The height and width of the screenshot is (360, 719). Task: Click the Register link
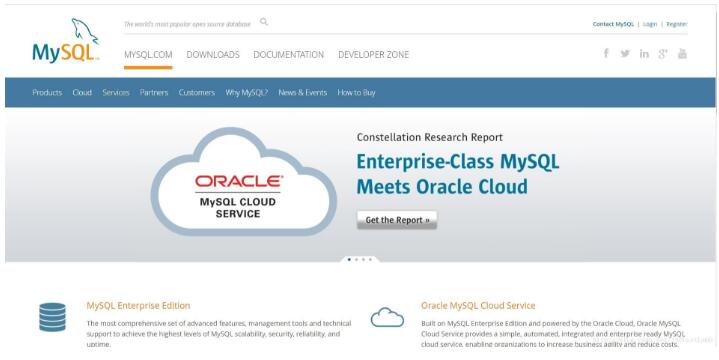[677, 24]
